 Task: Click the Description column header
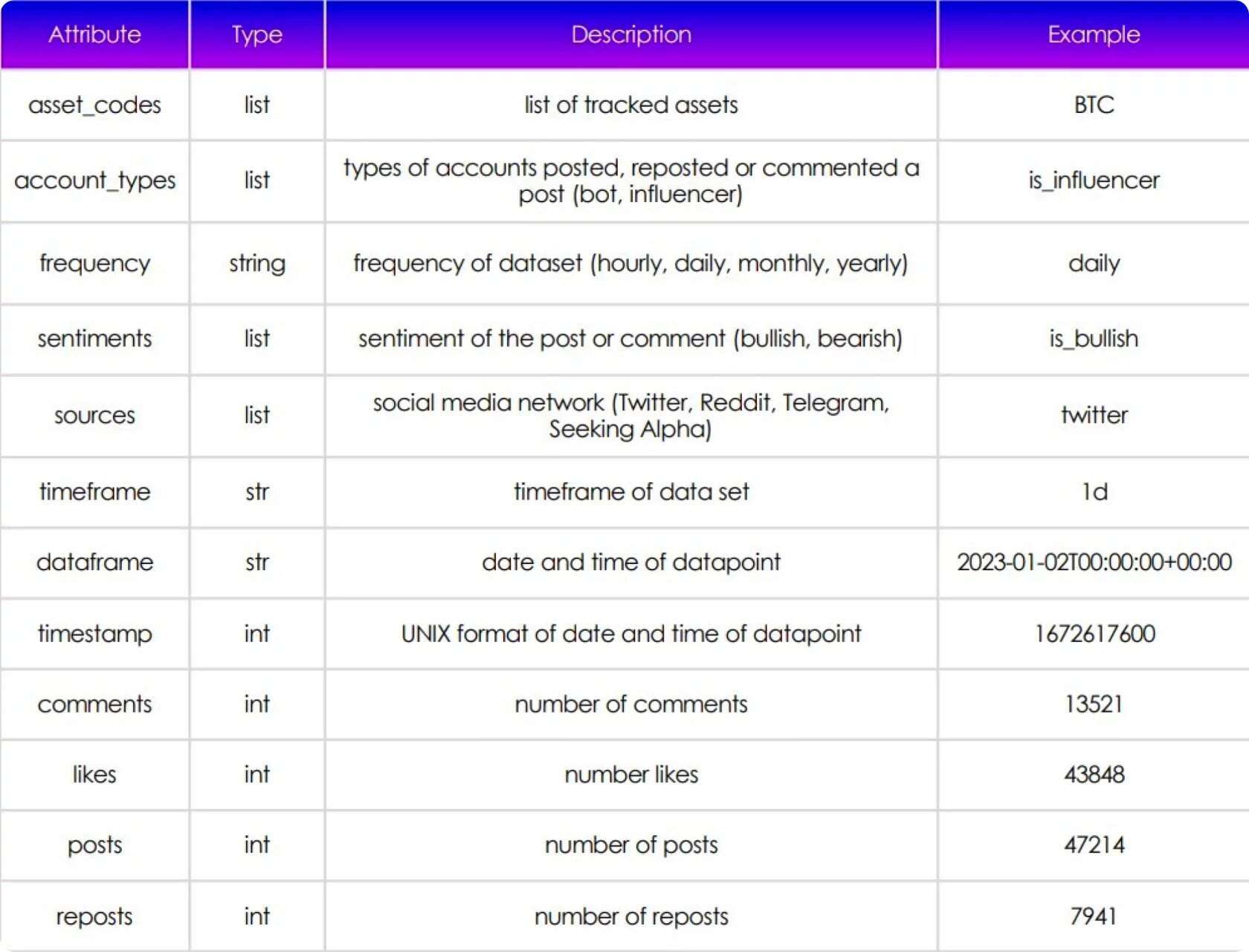coord(631,34)
